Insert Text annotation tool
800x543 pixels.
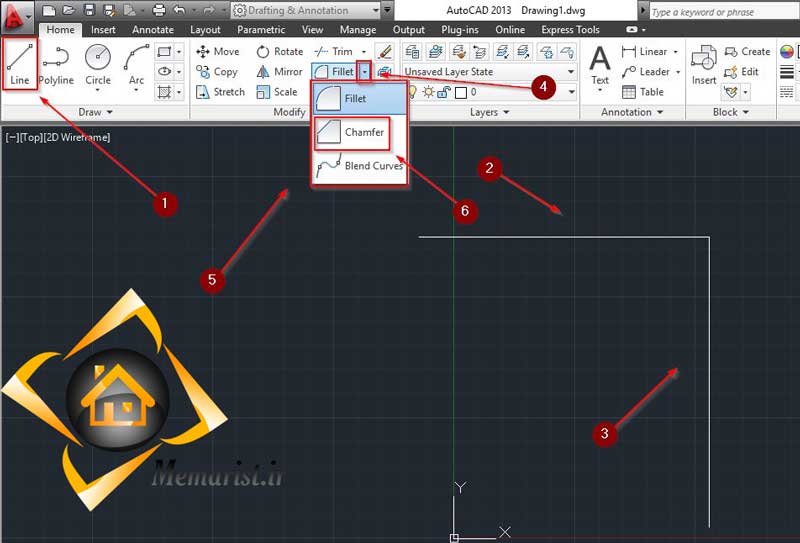(x=599, y=65)
